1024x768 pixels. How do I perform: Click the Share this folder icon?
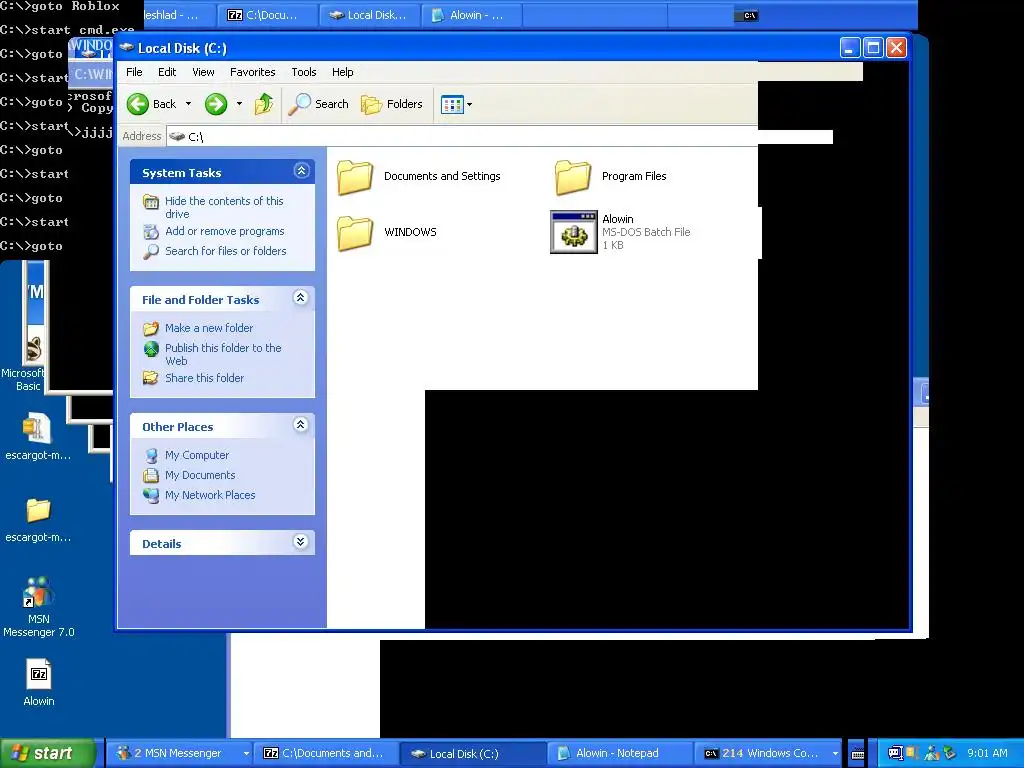pos(151,377)
